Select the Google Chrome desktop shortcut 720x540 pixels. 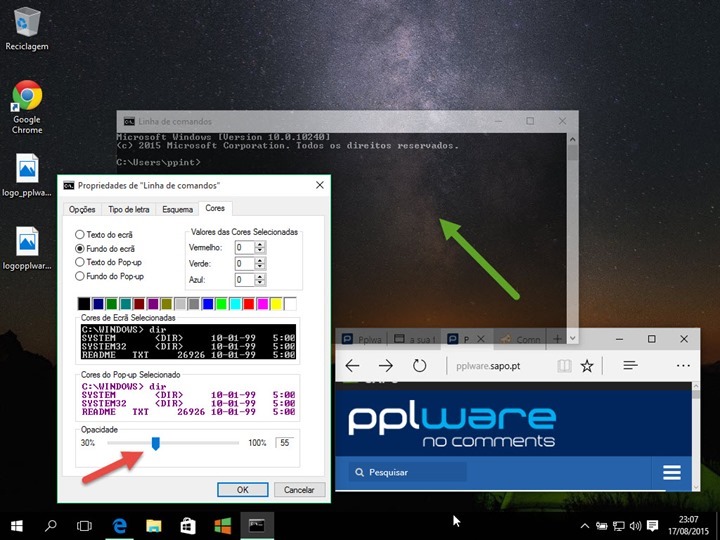27,107
